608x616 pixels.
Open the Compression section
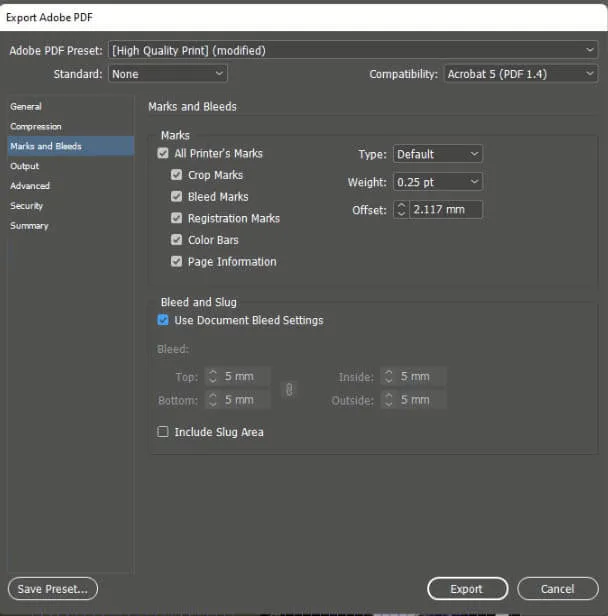[36, 126]
